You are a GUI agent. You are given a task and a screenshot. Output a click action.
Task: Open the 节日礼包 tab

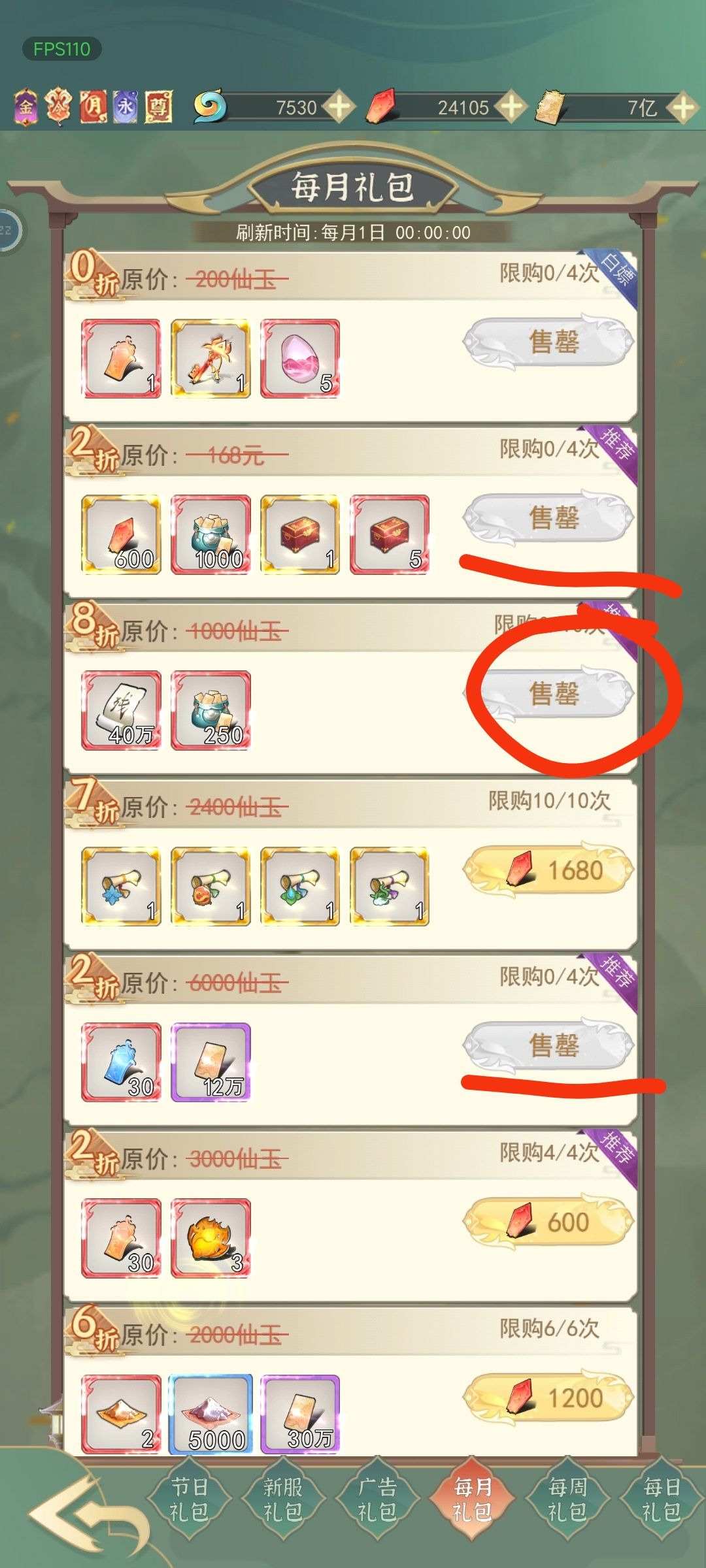tap(189, 1499)
